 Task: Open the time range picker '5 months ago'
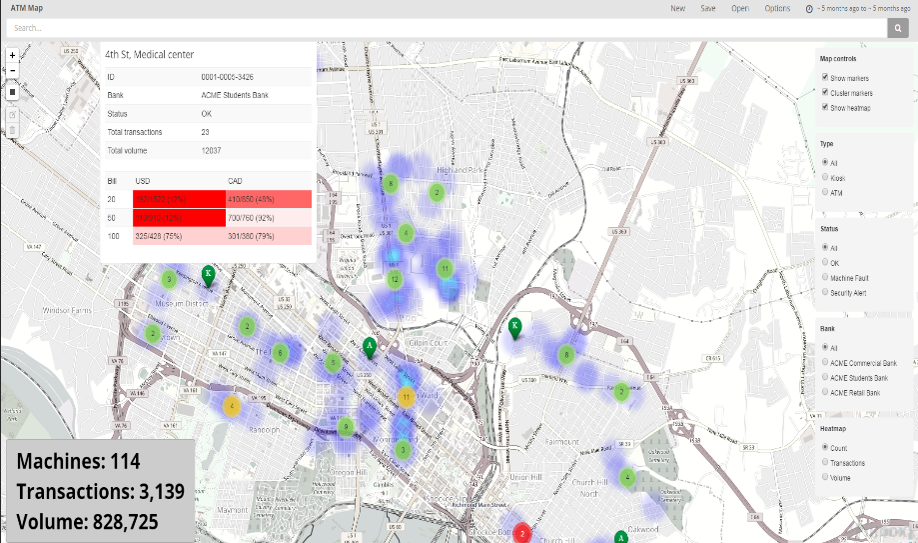tap(858, 8)
